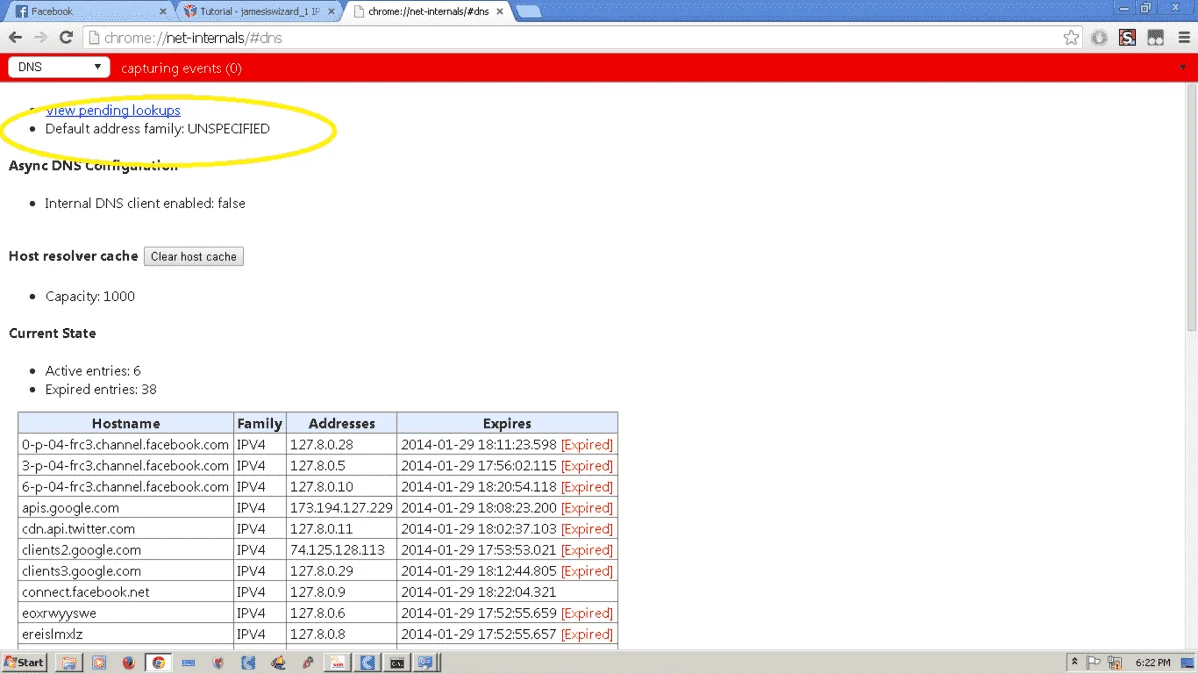The image size is (1198, 674).
Task: Open the gray hand extension icon
Action: click(1099, 37)
